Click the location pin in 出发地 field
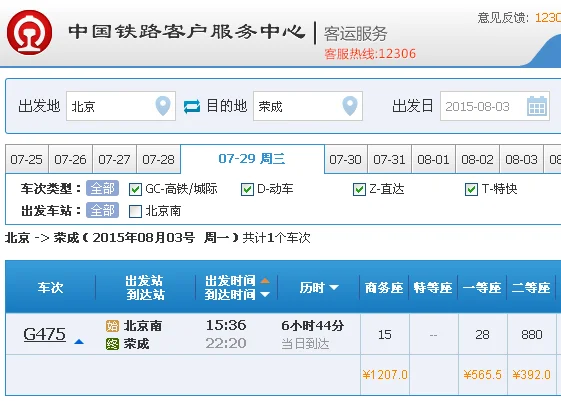Viewport: 561px width, 402px height. (x=163, y=106)
